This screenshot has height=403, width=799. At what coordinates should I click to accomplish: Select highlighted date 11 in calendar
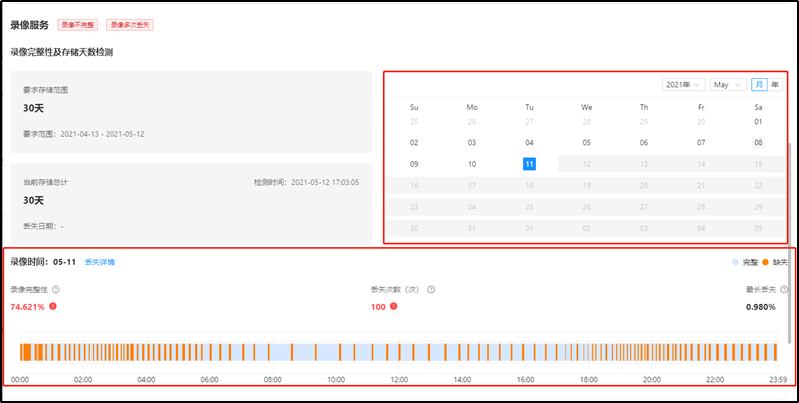coord(529,164)
